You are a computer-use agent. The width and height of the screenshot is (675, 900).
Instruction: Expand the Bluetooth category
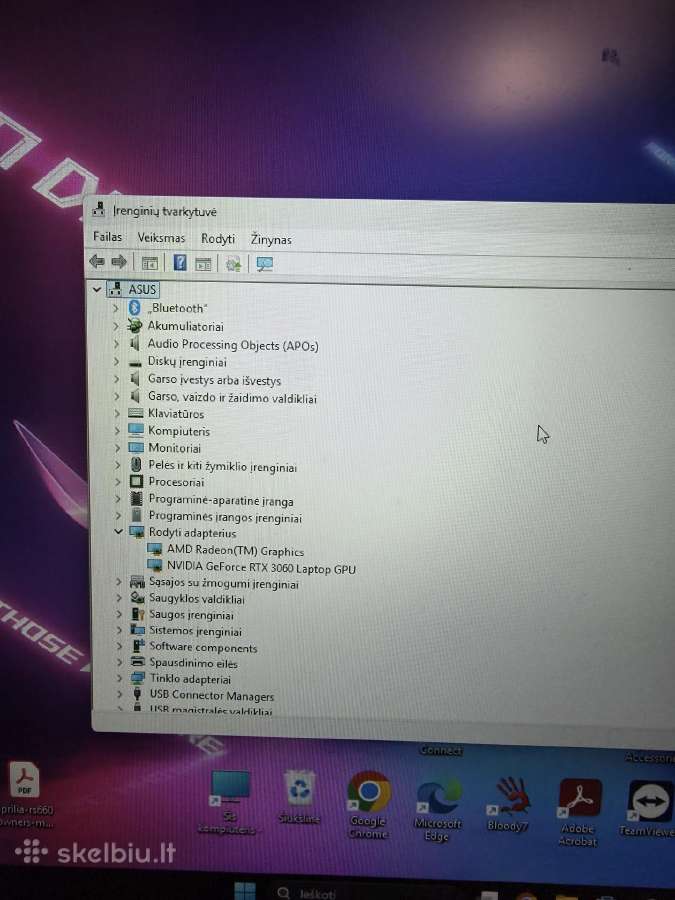coord(115,308)
